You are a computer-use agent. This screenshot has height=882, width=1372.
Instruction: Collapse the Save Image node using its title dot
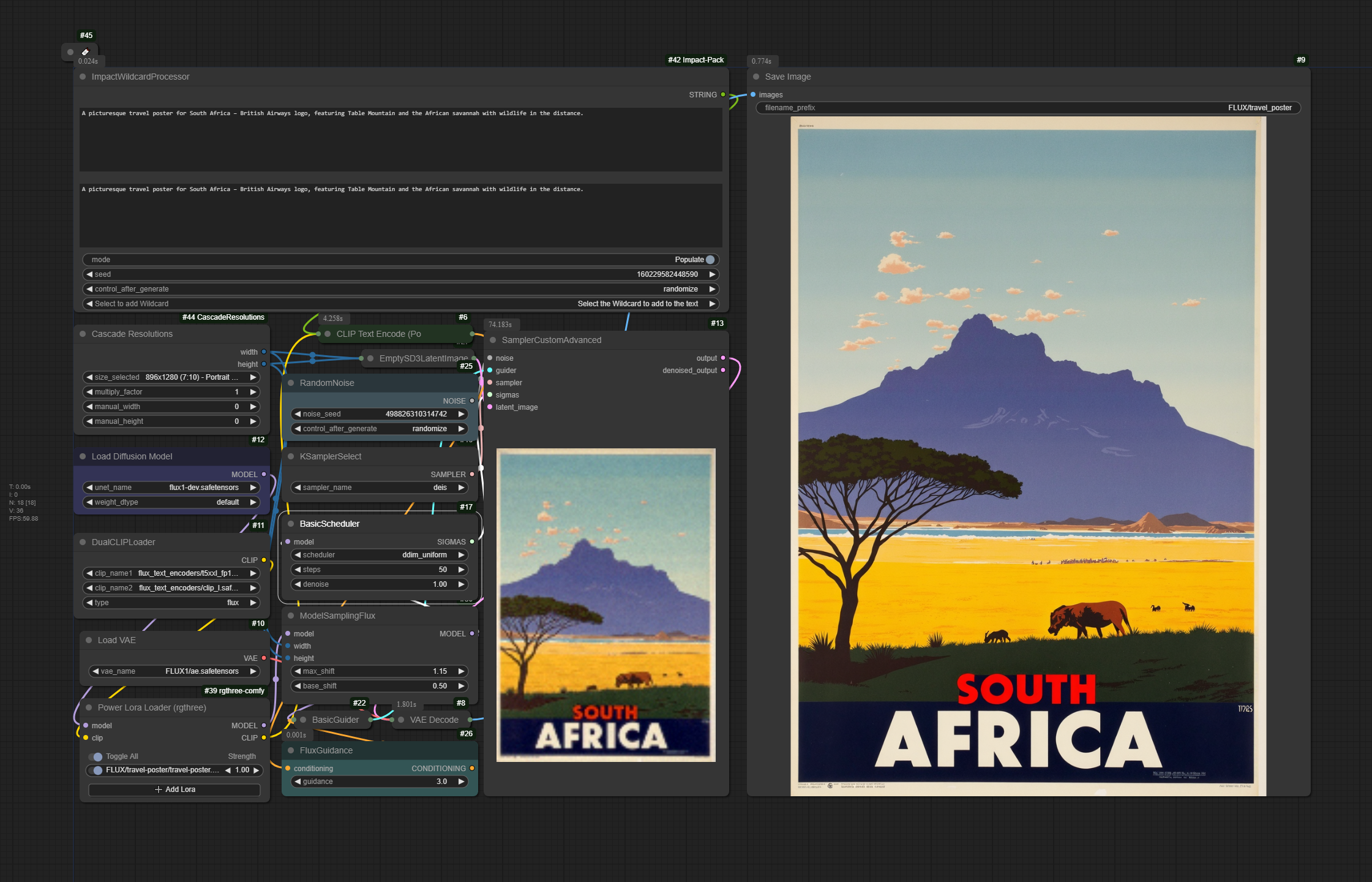pos(756,77)
